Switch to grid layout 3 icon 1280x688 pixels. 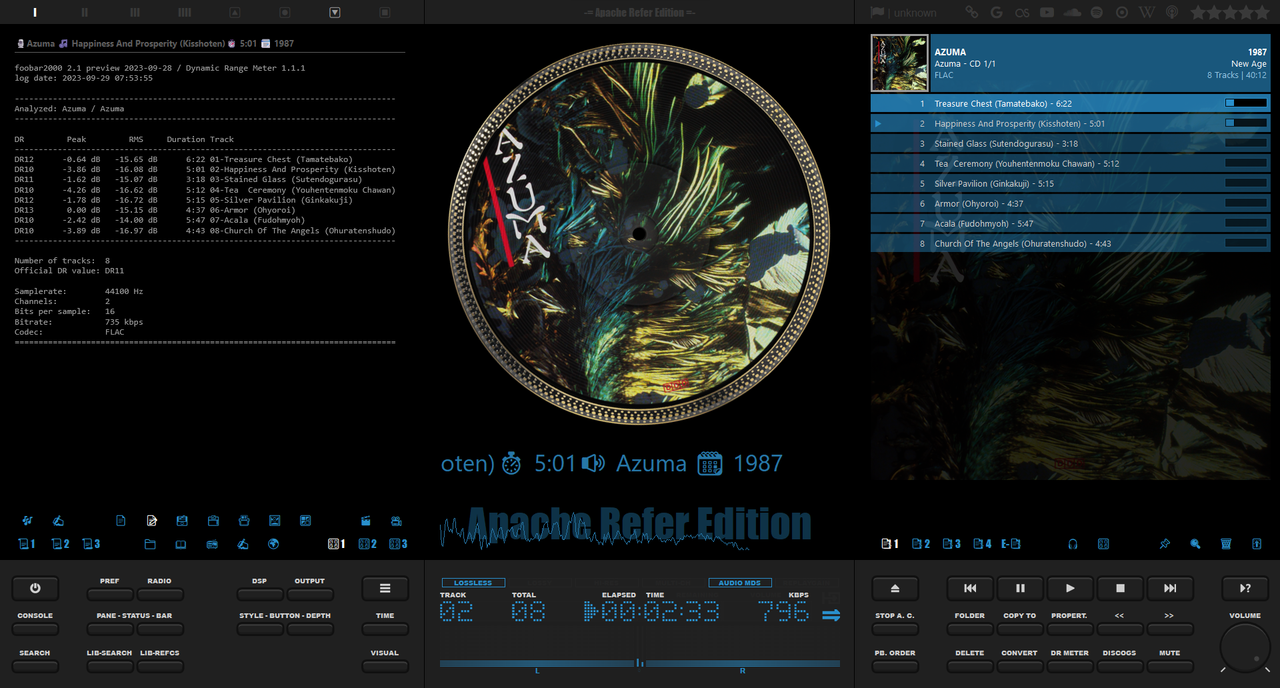point(398,544)
